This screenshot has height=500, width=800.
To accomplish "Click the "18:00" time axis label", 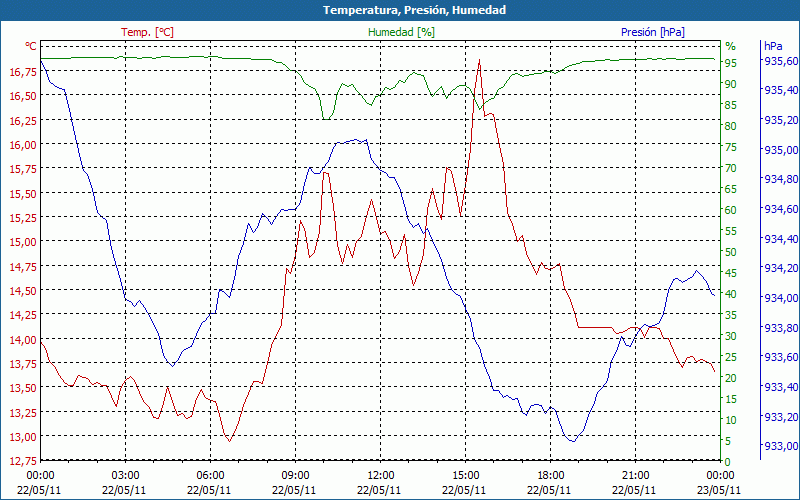I will (x=550, y=476).
